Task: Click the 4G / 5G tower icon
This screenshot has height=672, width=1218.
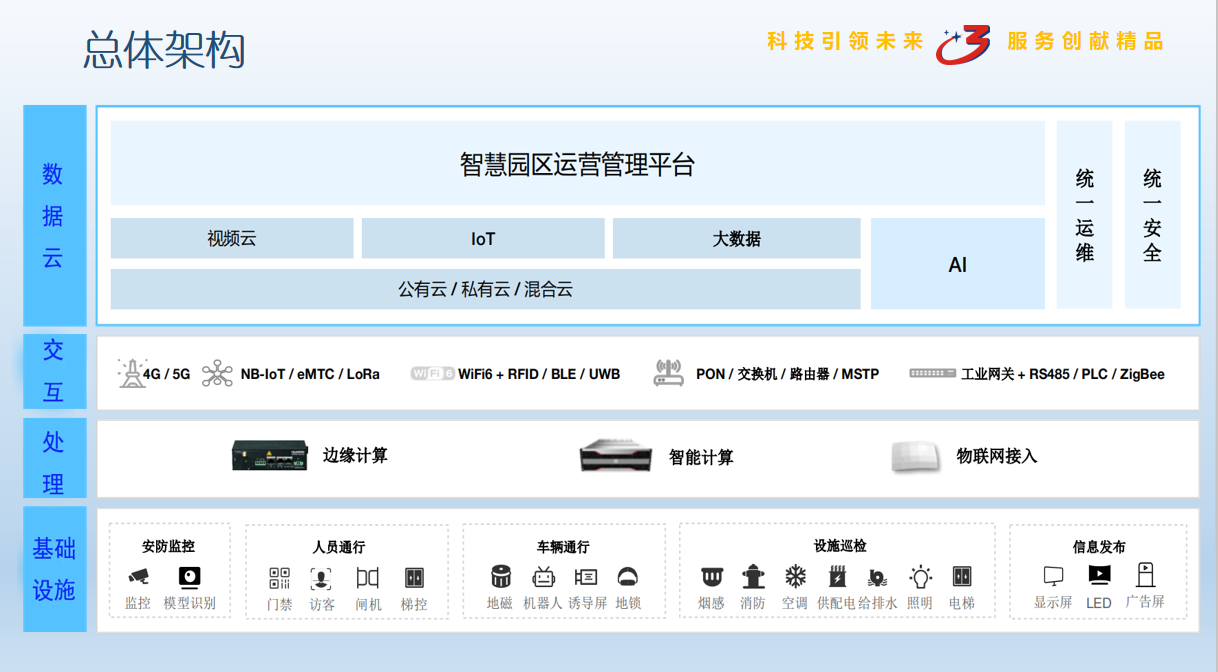Action: click(x=131, y=373)
